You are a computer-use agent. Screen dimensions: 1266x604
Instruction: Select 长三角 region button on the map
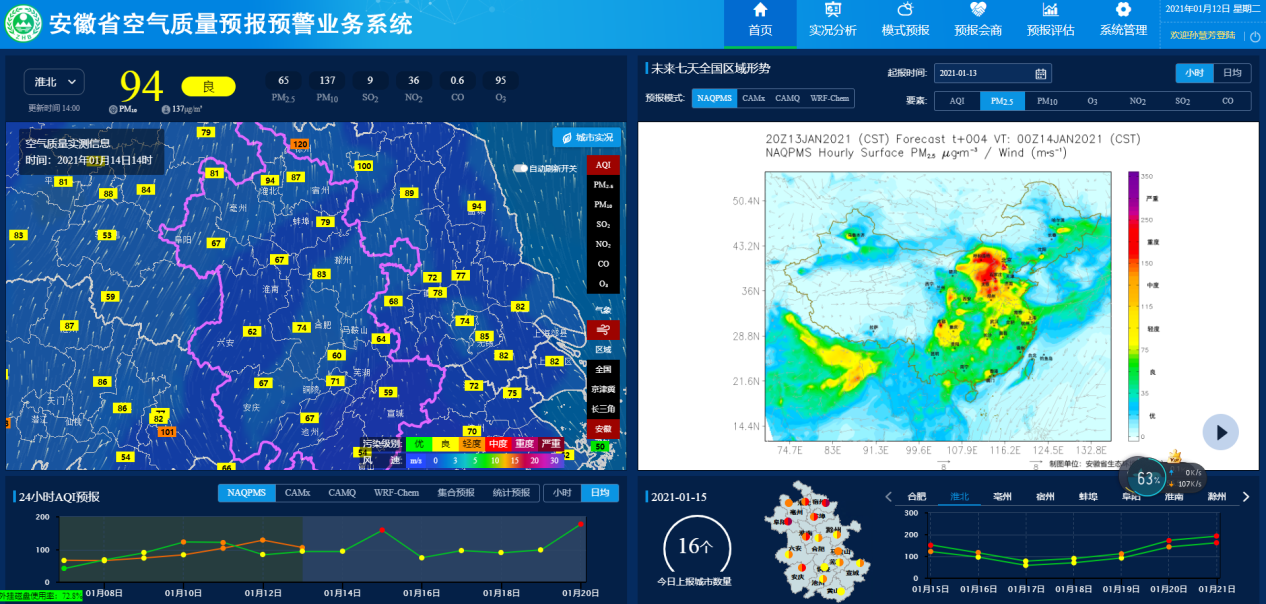[x=603, y=409]
